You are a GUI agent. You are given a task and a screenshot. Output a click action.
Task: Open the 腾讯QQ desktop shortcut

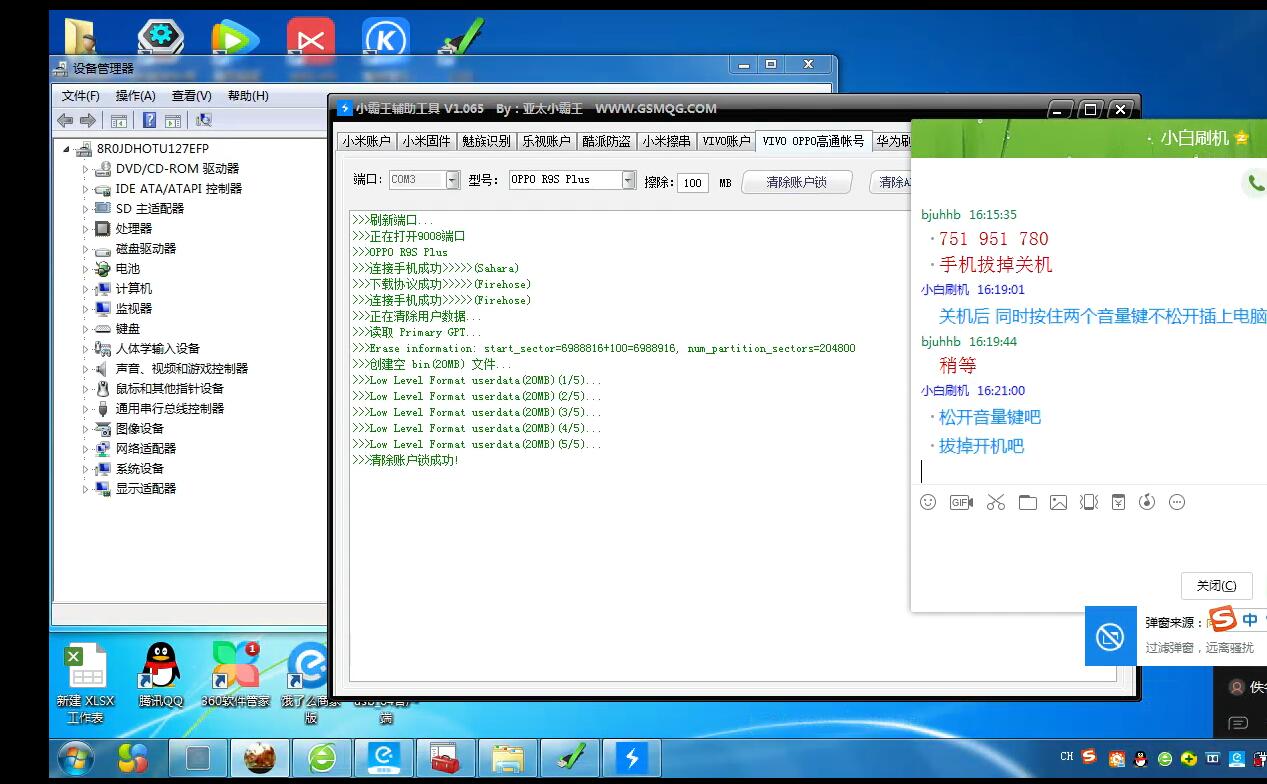coord(161,675)
